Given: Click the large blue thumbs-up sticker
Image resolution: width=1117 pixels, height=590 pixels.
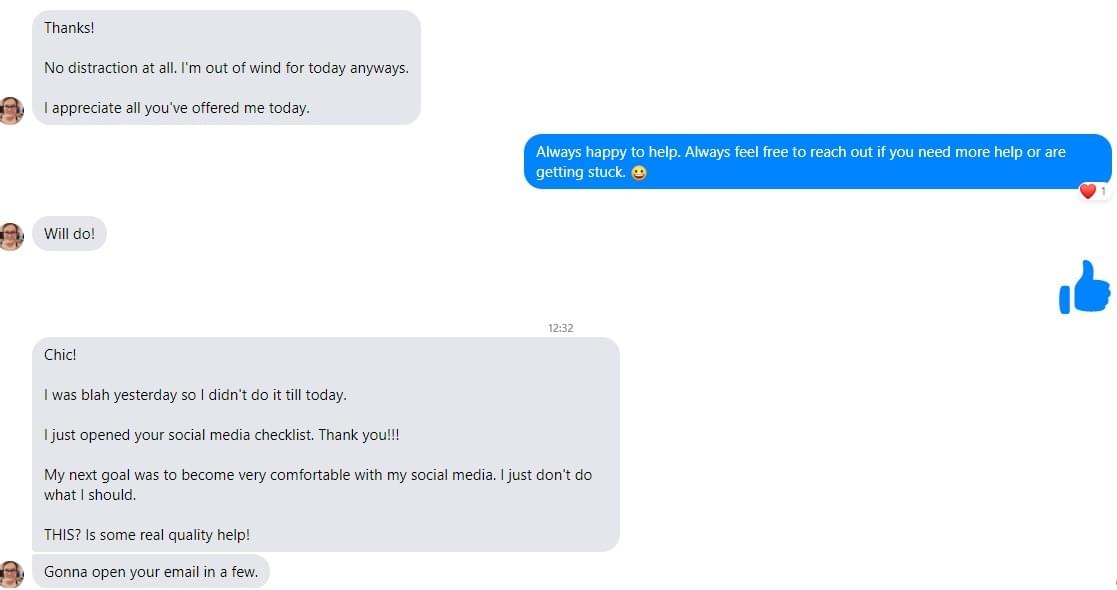Looking at the screenshot, I should pyautogui.click(x=1084, y=287).
